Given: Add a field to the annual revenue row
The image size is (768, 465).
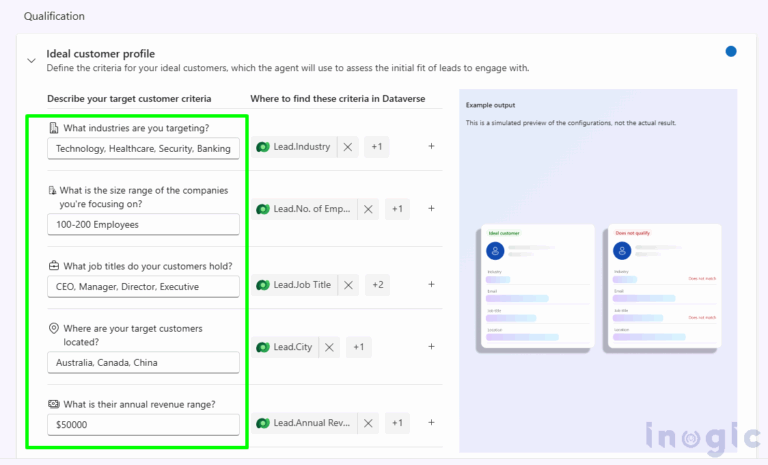Looking at the screenshot, I should click(x=431, y=423).
